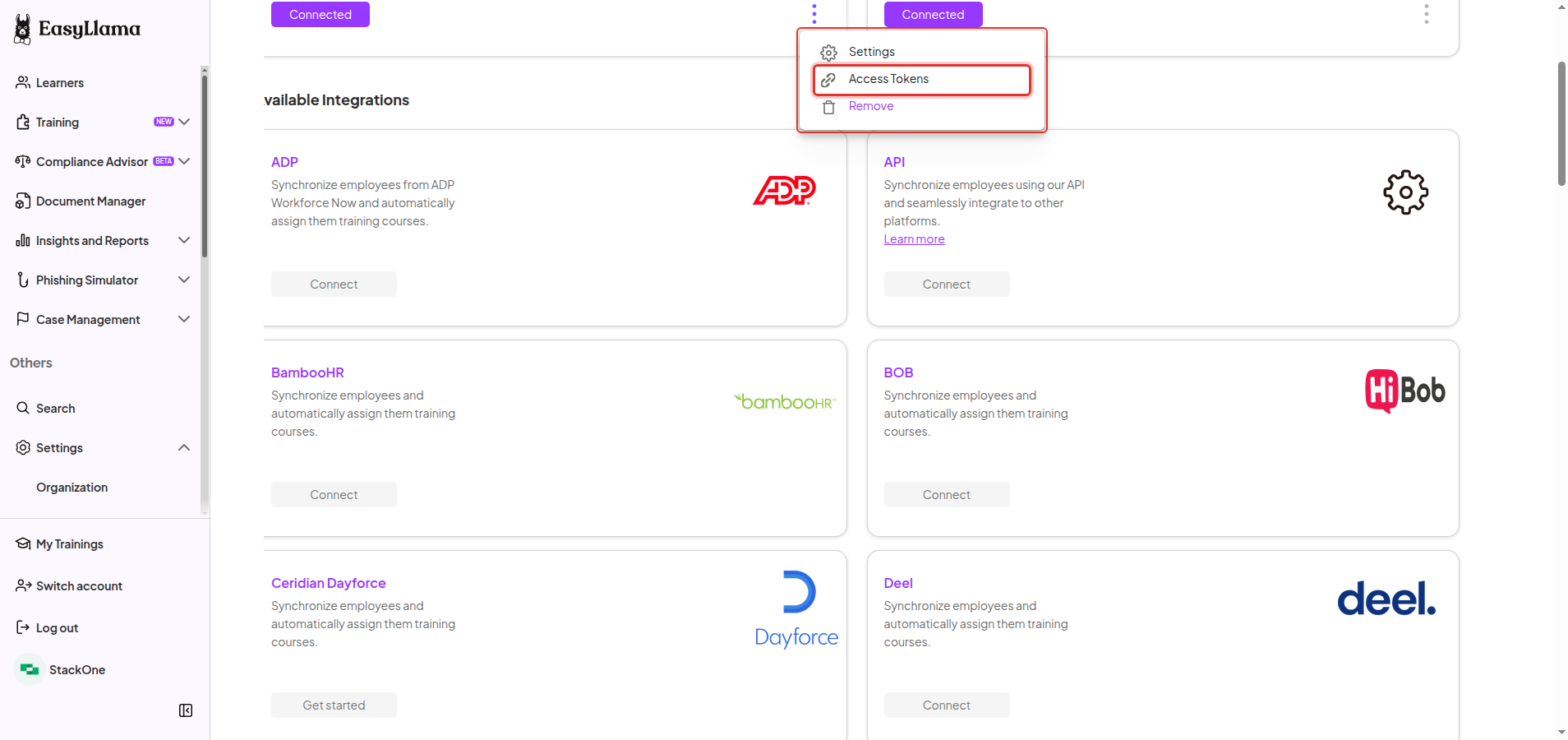Click Connect on the ADP card
Viewport: 1568px width, 740px height.
(334, 284)
